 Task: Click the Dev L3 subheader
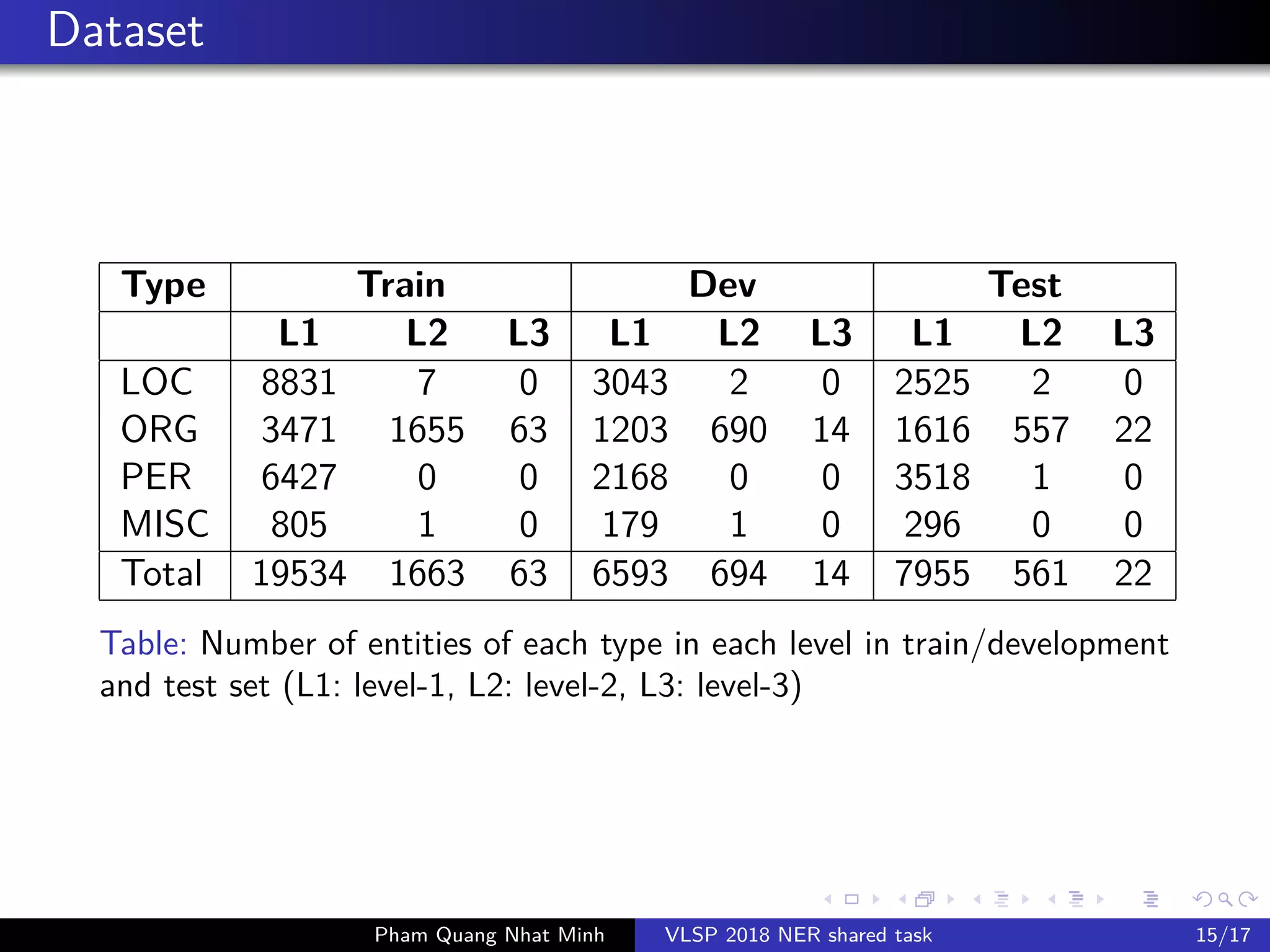(x=831, y=333)
